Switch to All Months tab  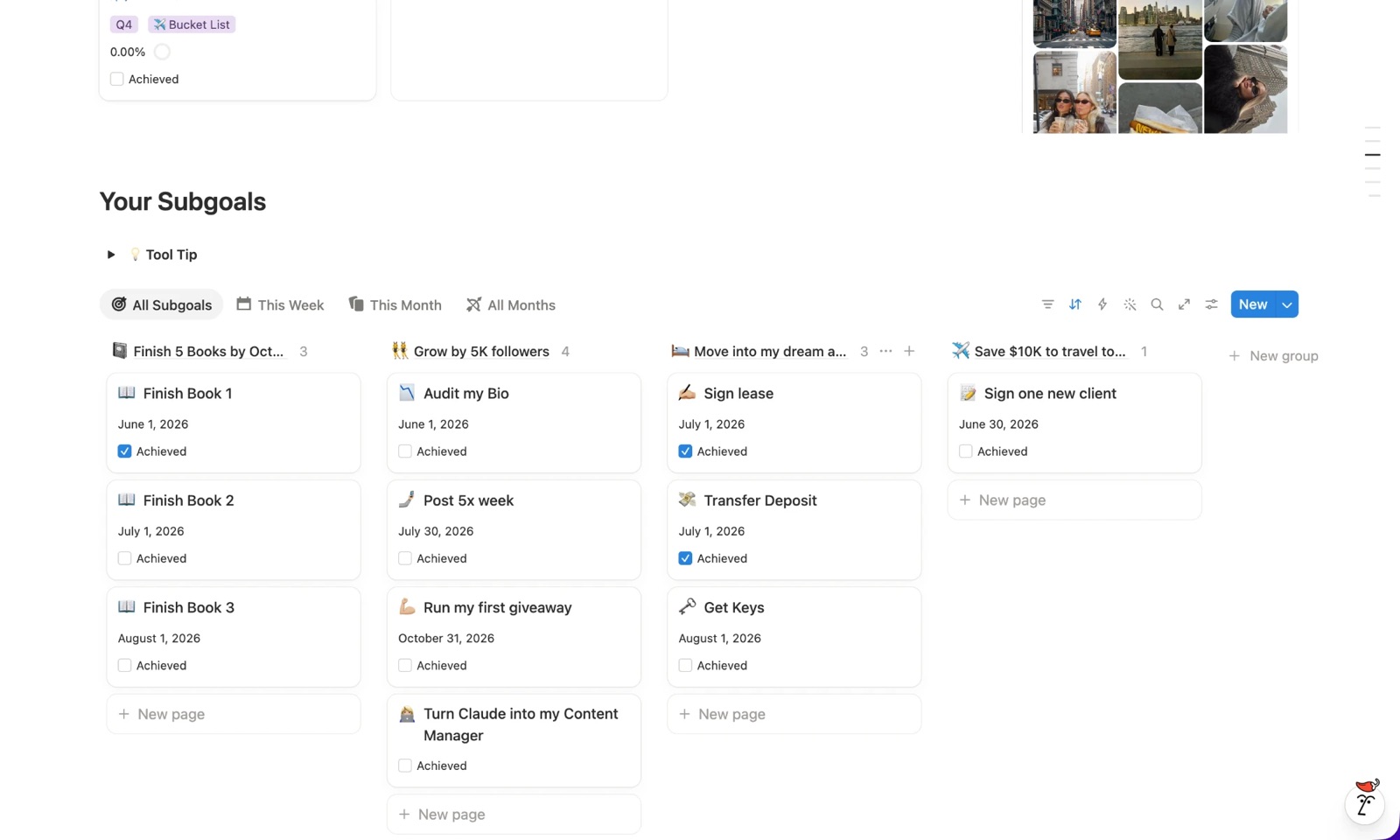[511, 304]
